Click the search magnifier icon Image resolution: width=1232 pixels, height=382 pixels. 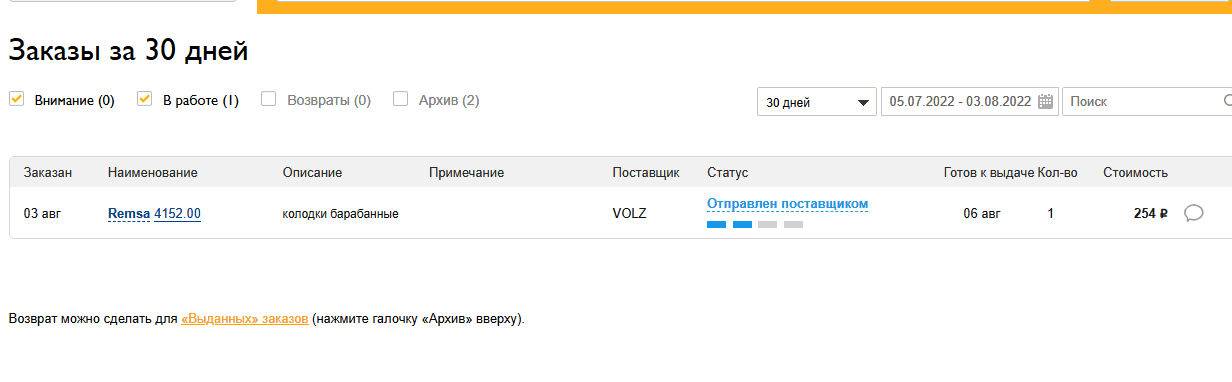click(x=1228, y=101)
